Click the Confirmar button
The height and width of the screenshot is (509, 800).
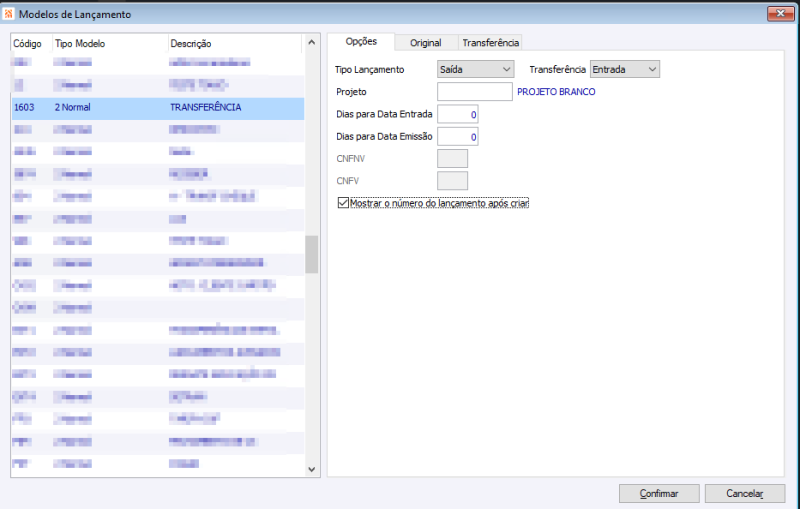(659, 493)
